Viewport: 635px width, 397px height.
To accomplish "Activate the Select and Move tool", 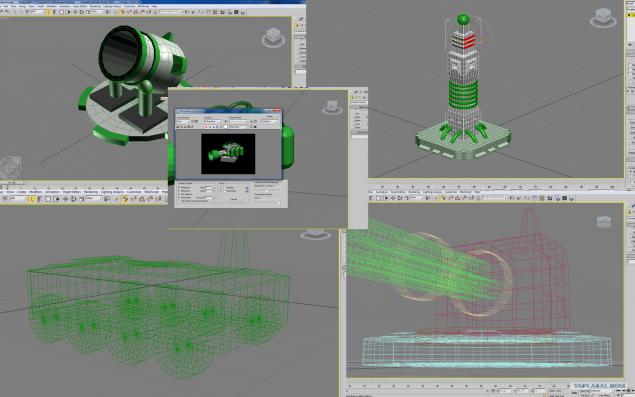I will pos(65,199).
